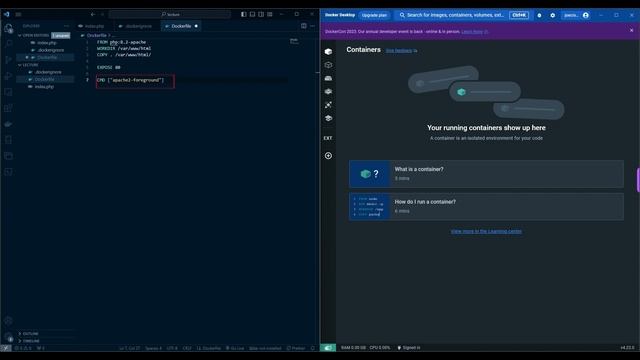Open Learning Center in Docker sidebar

[x=328, y=118]
